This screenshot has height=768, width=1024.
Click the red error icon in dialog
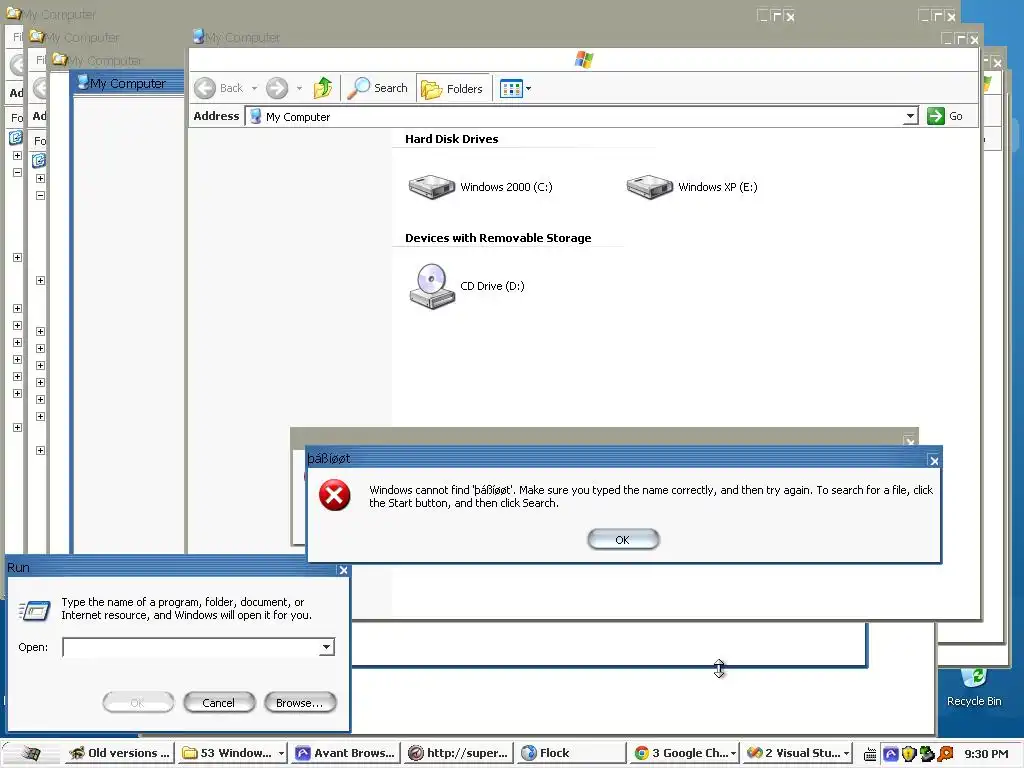point(334,495)
